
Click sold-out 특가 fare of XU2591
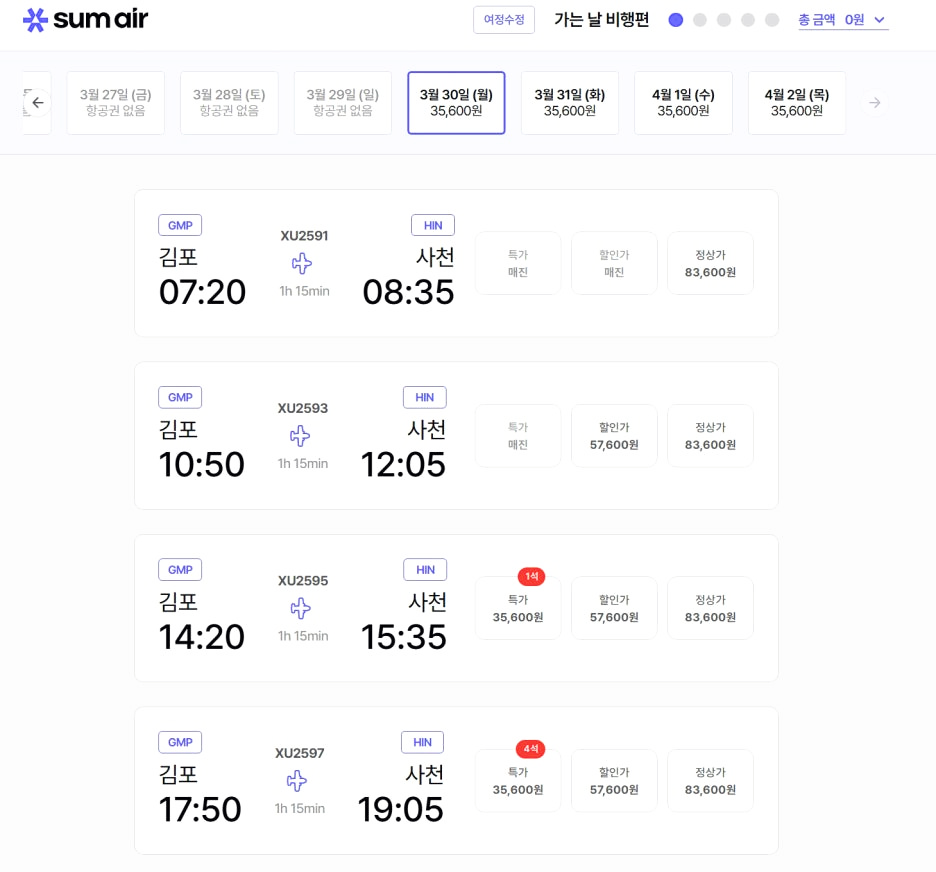coord(518,263)
